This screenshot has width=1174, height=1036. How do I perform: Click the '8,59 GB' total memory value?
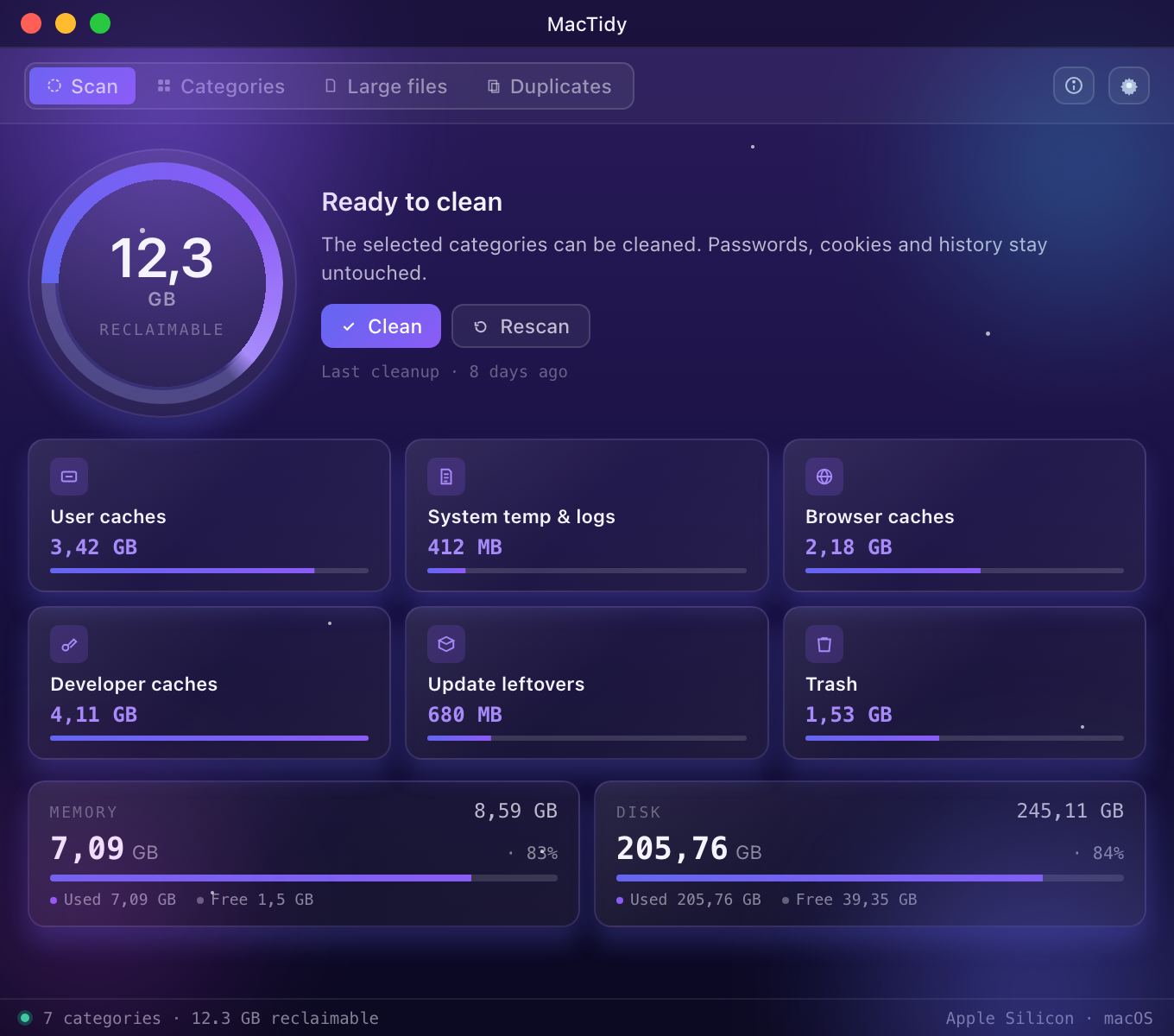515,811
